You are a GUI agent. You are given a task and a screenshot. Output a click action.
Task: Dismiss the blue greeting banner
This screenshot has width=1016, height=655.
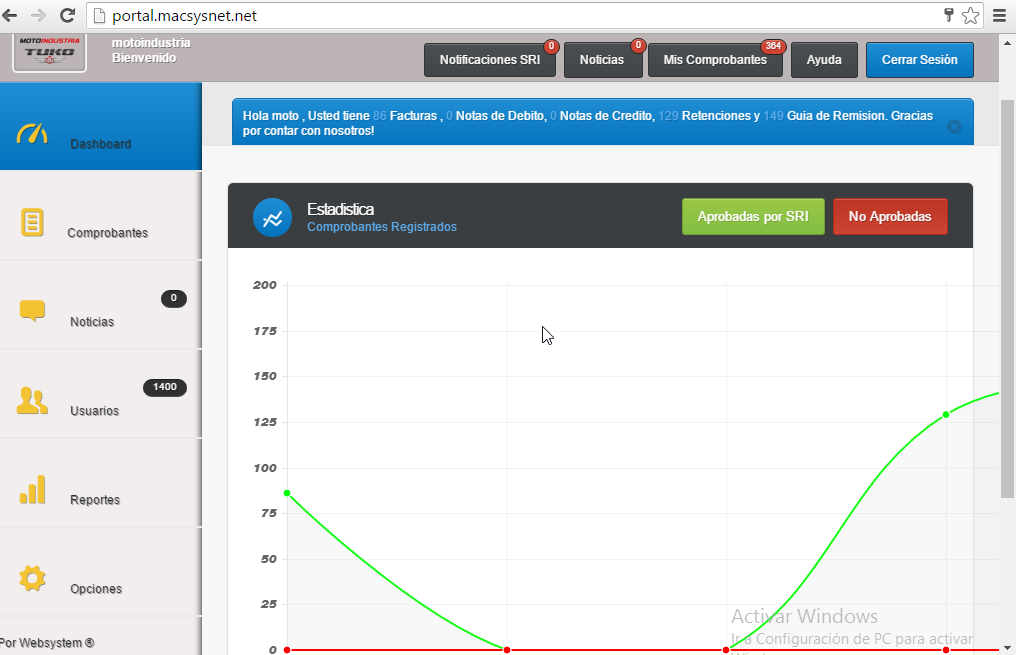click(x=954, y=127)
